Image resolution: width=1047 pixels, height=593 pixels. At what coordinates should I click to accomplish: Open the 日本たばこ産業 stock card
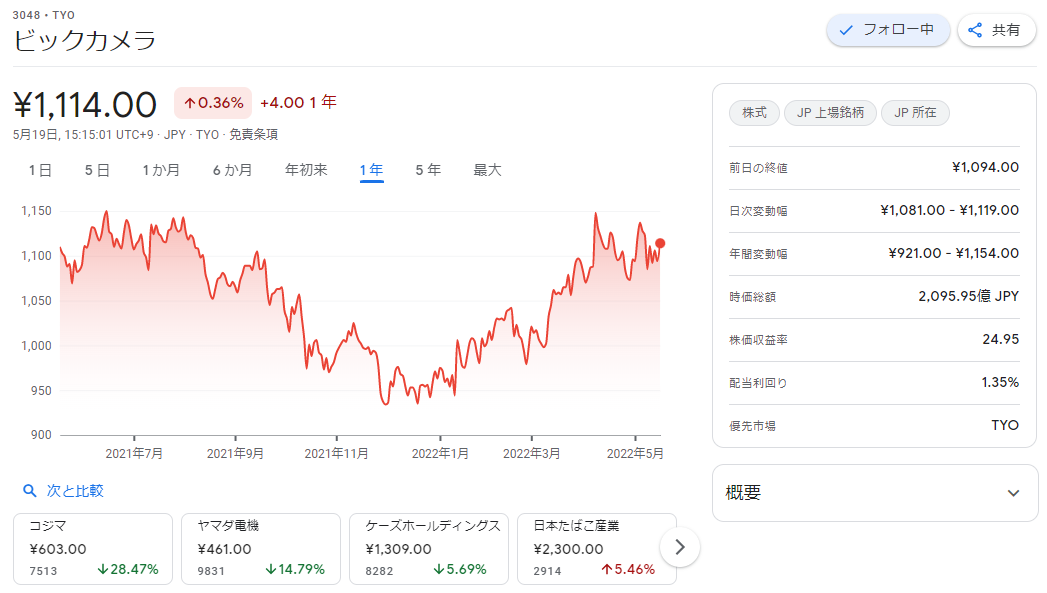597,549
